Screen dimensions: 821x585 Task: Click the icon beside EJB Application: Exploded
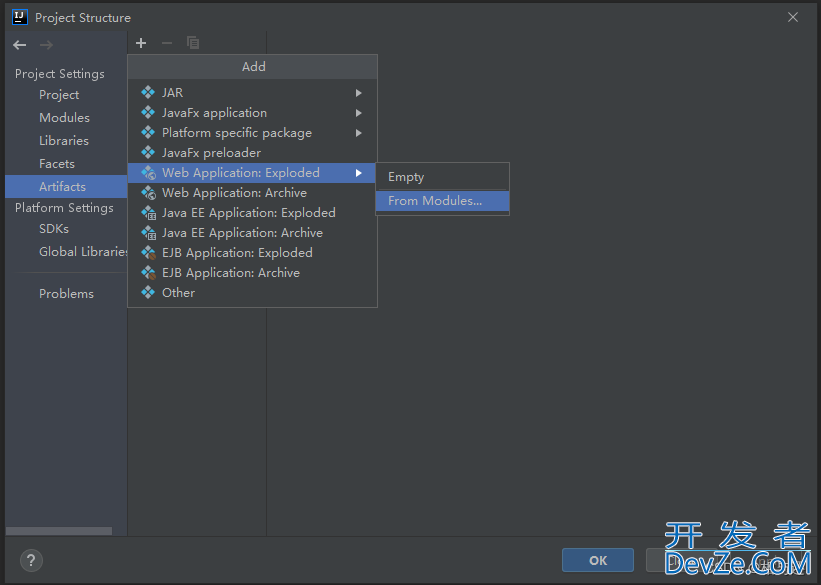[x=148, y=252]
